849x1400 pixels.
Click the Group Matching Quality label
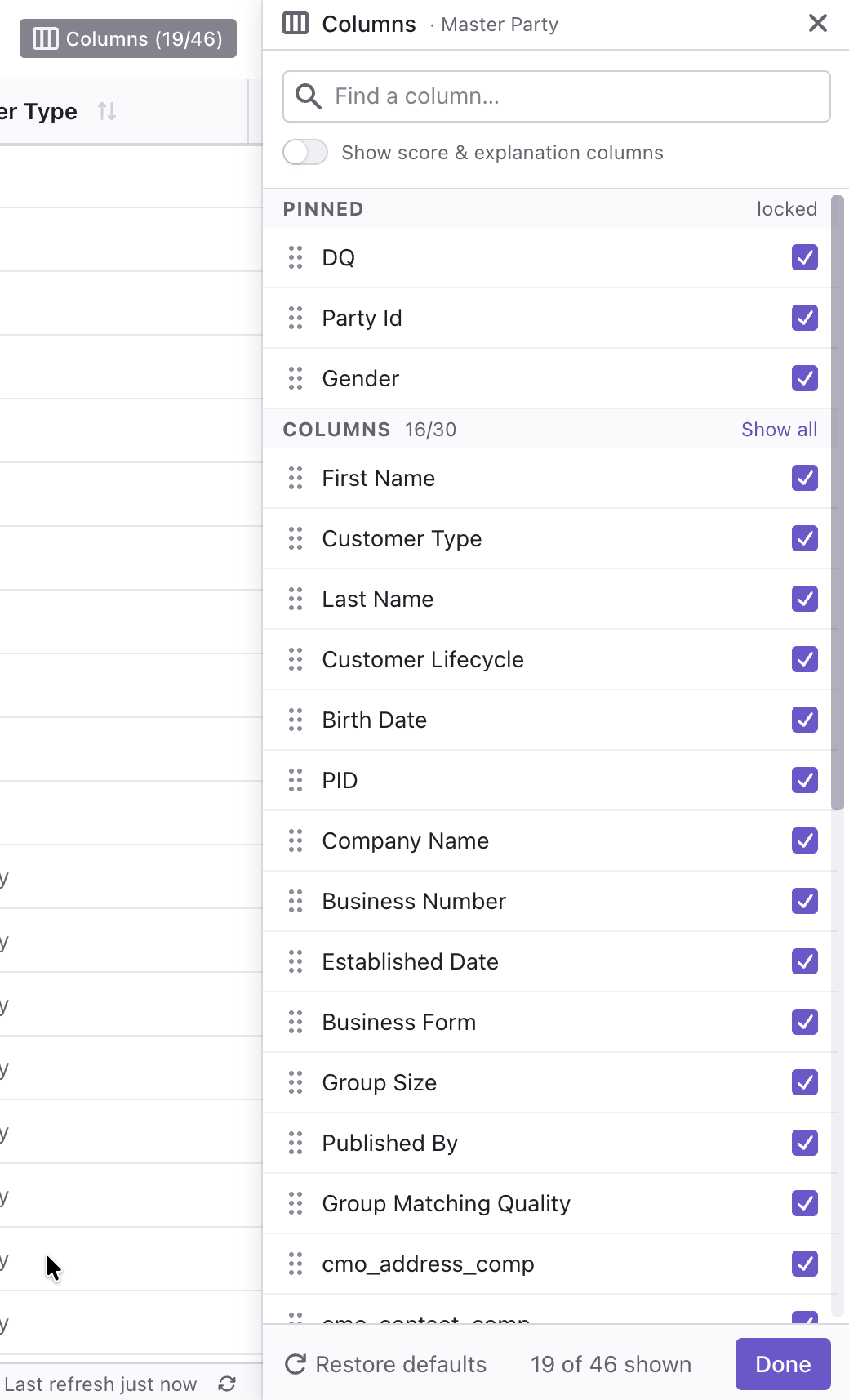(x=446, y=1203)
